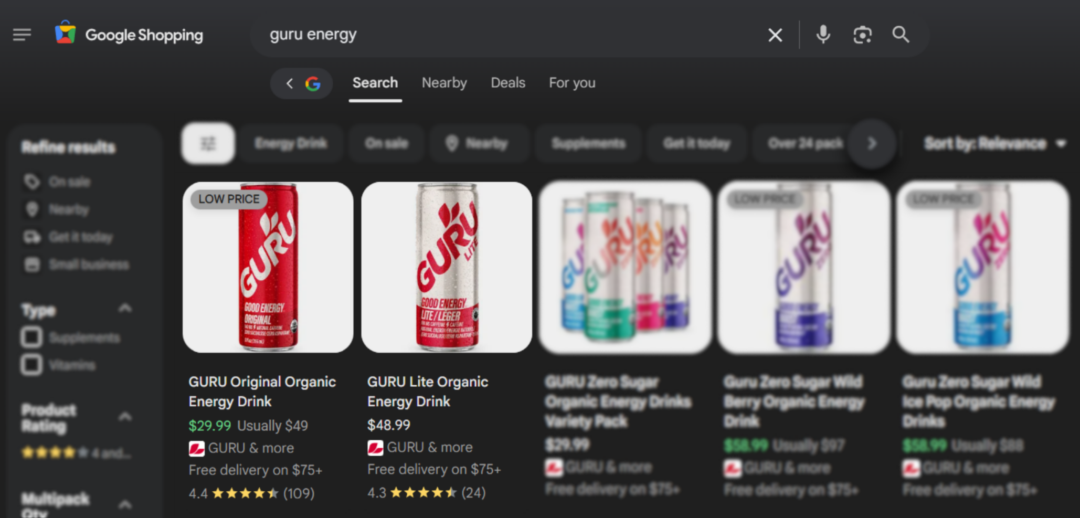The image size is (1080, 518).
Task: Switch to the Nearby tab
Action: [x=444, y=83]
